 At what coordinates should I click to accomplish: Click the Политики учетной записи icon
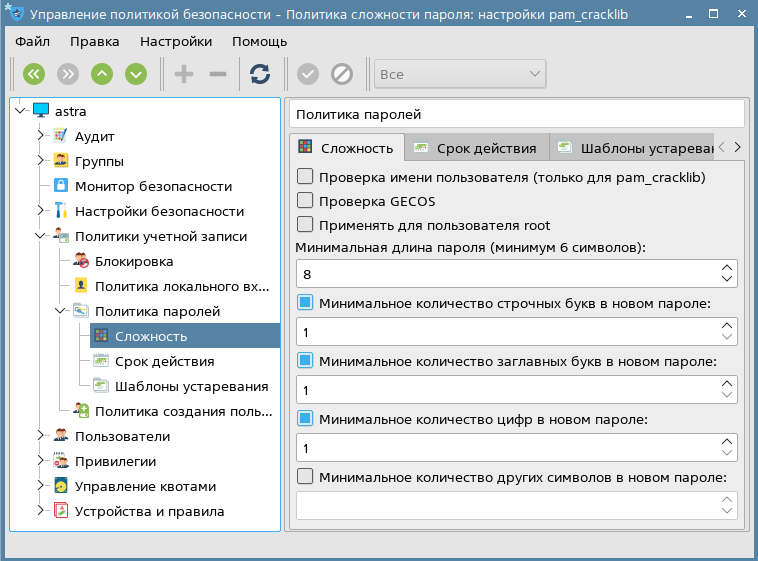60,236
